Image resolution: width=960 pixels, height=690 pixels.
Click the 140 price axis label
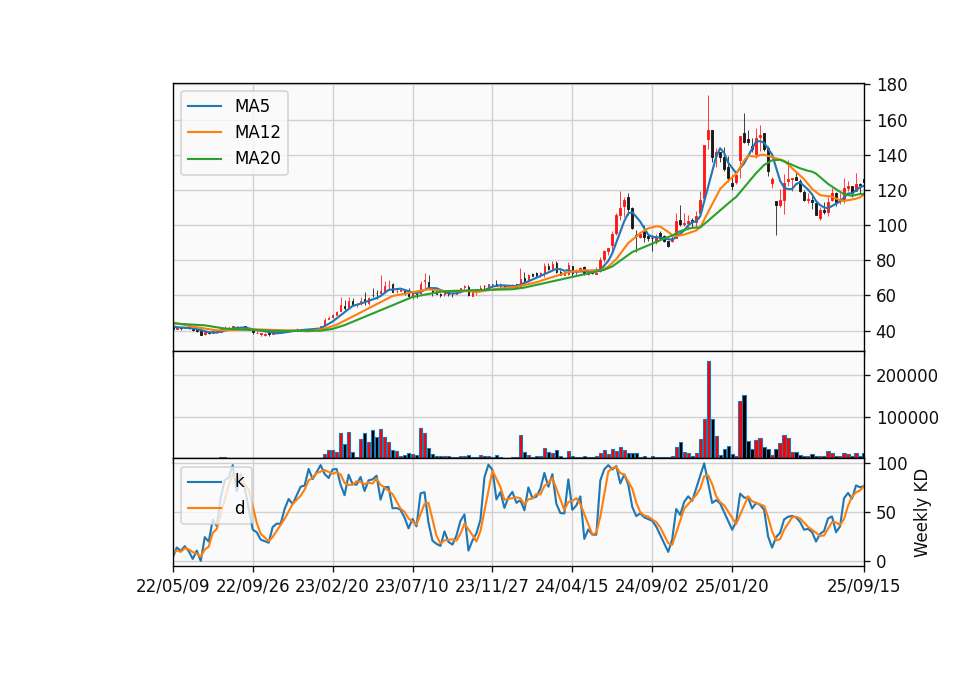[891, 156]
